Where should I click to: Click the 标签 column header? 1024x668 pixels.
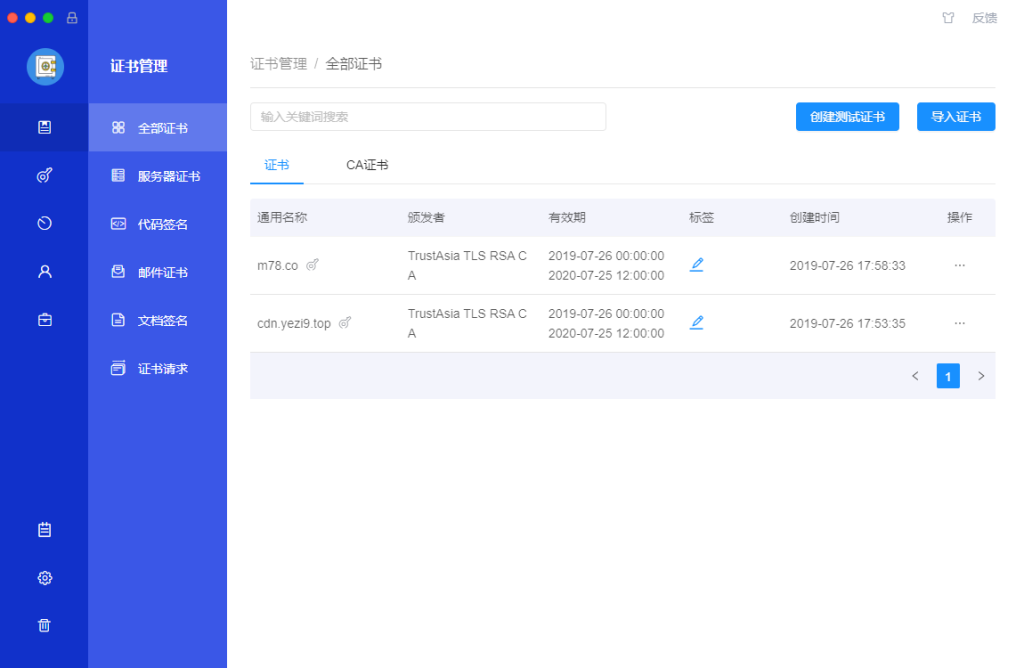[x=701, y=217]
